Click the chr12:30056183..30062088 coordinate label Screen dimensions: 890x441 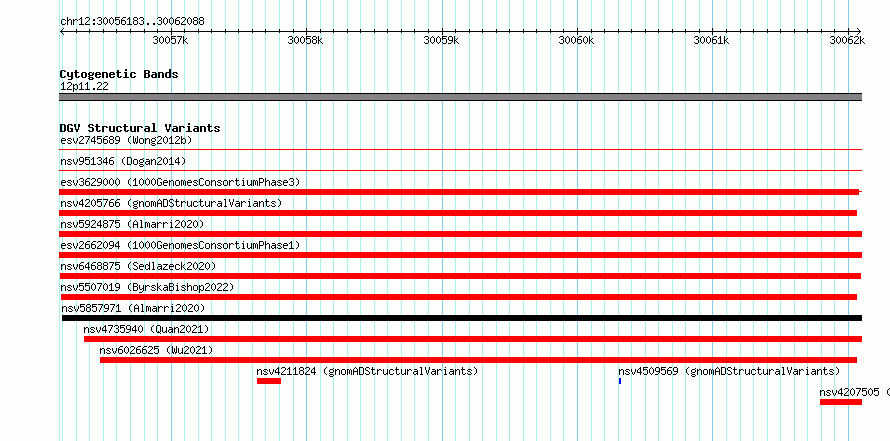pos(132,22)
